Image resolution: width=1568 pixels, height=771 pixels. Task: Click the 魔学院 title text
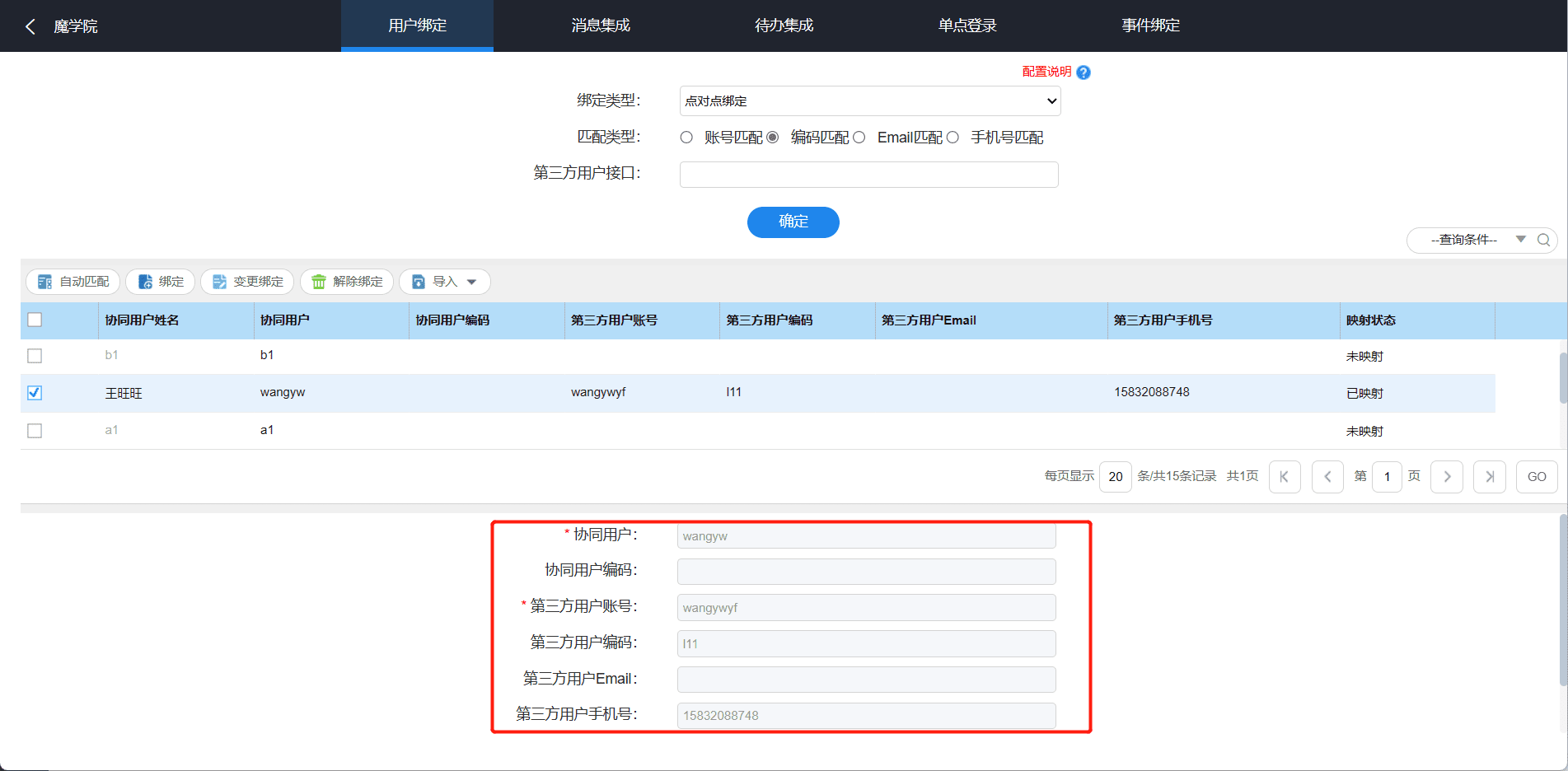[x=76, y=26]
